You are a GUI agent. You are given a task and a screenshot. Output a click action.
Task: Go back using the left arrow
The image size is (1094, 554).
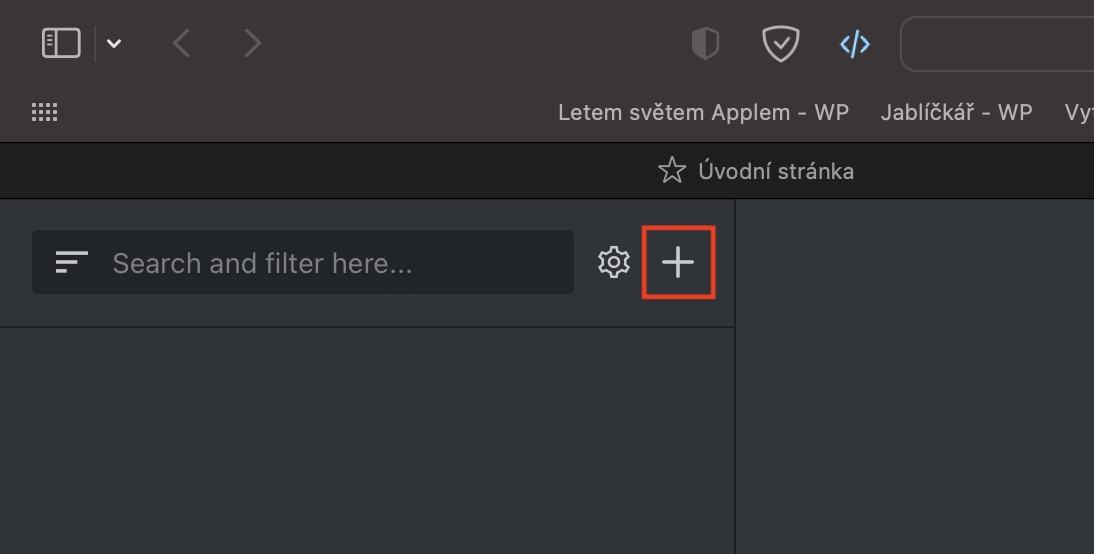181,43
